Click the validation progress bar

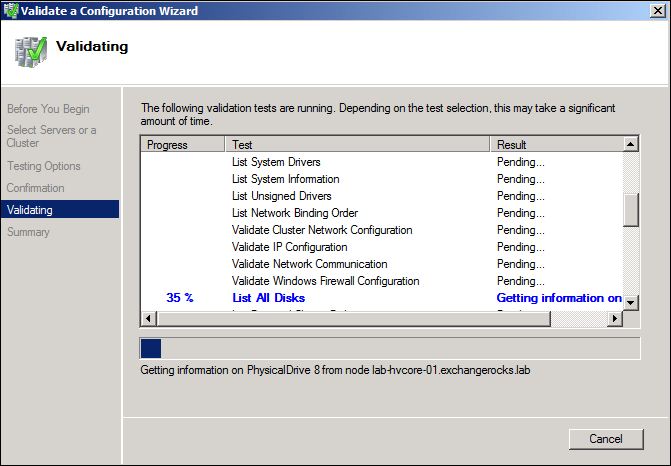(390, 348)
